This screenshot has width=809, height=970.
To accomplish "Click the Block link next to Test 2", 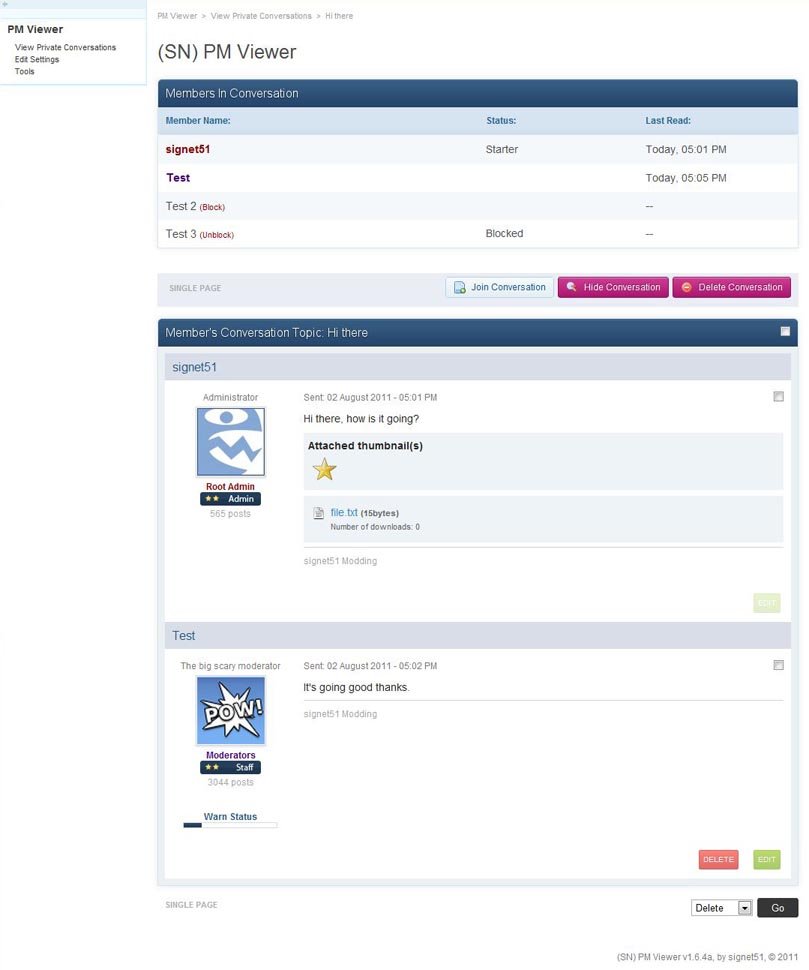I will pos(212,207).
